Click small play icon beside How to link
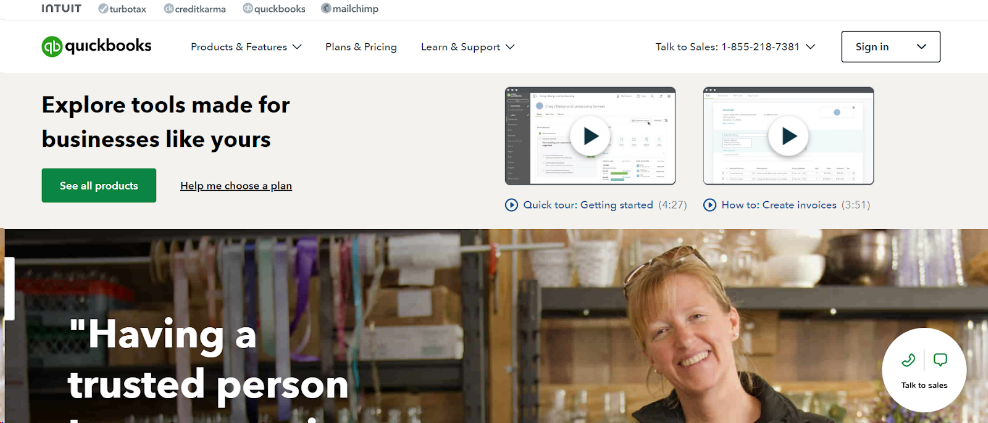The image size is (988, 423). click(709, 205)
